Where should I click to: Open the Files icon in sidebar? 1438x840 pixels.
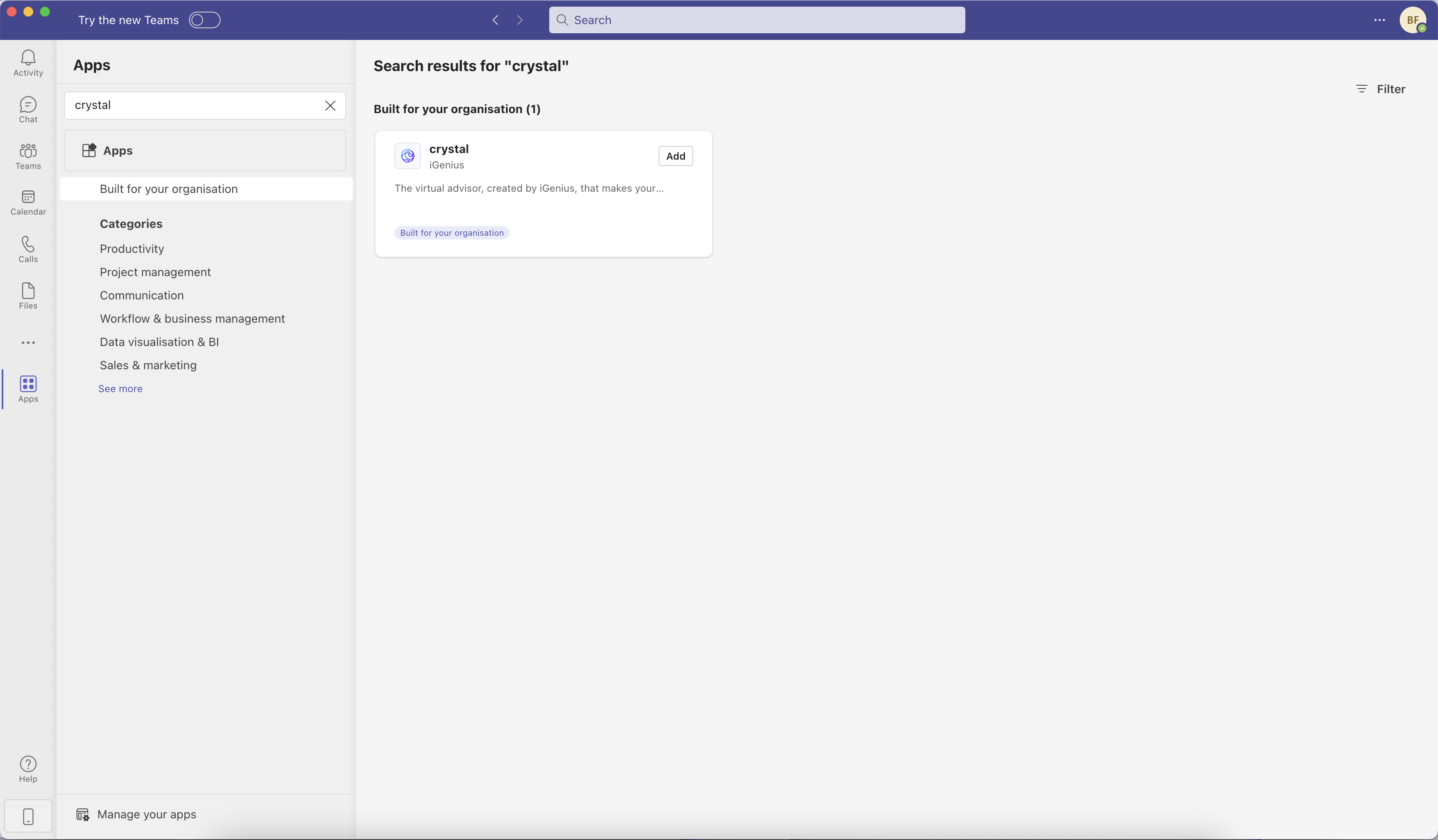coord(28,296)
